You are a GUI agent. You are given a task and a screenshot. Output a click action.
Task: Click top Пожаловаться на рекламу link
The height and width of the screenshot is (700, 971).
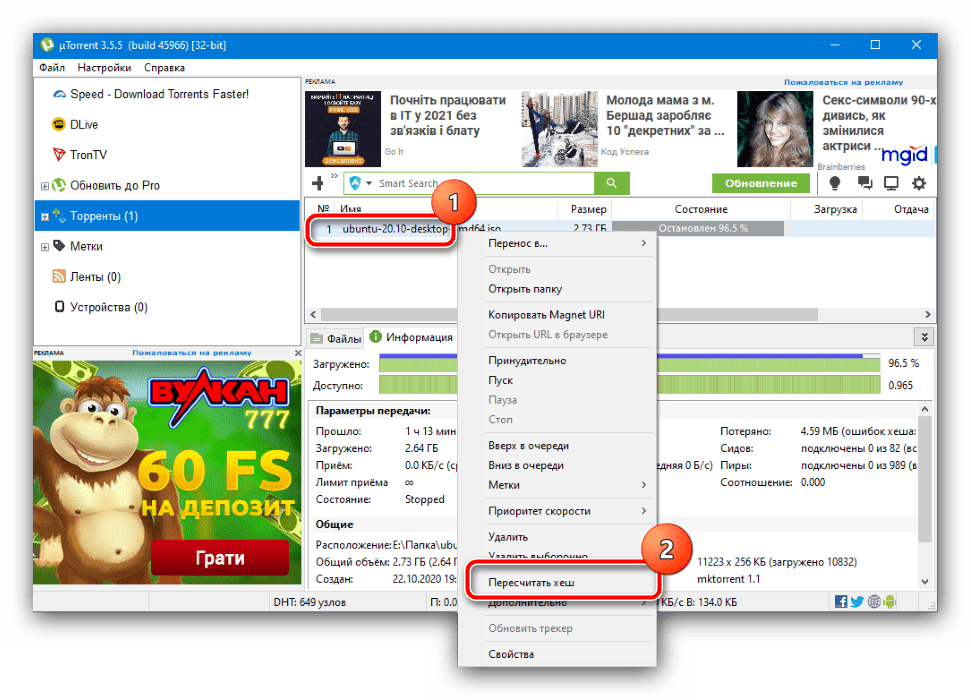tap(843, 82)
